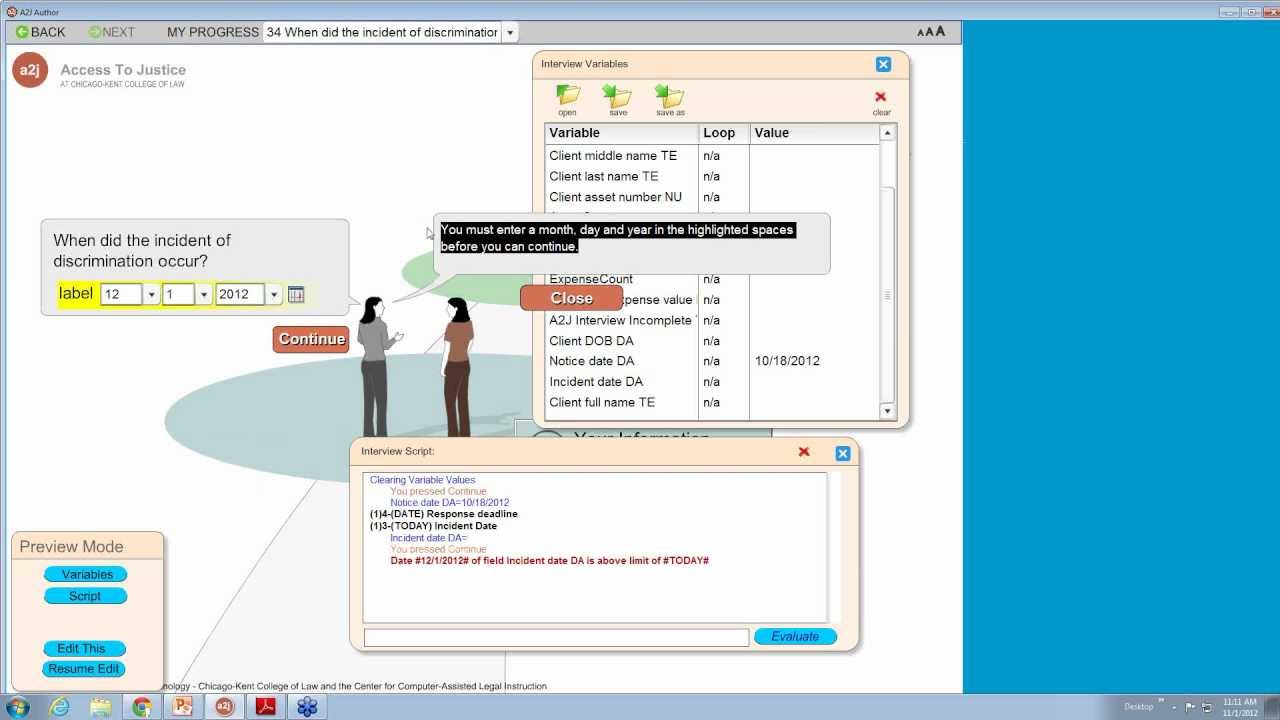Select the largest text size A

pyautogui.click(x=940, y=31)
